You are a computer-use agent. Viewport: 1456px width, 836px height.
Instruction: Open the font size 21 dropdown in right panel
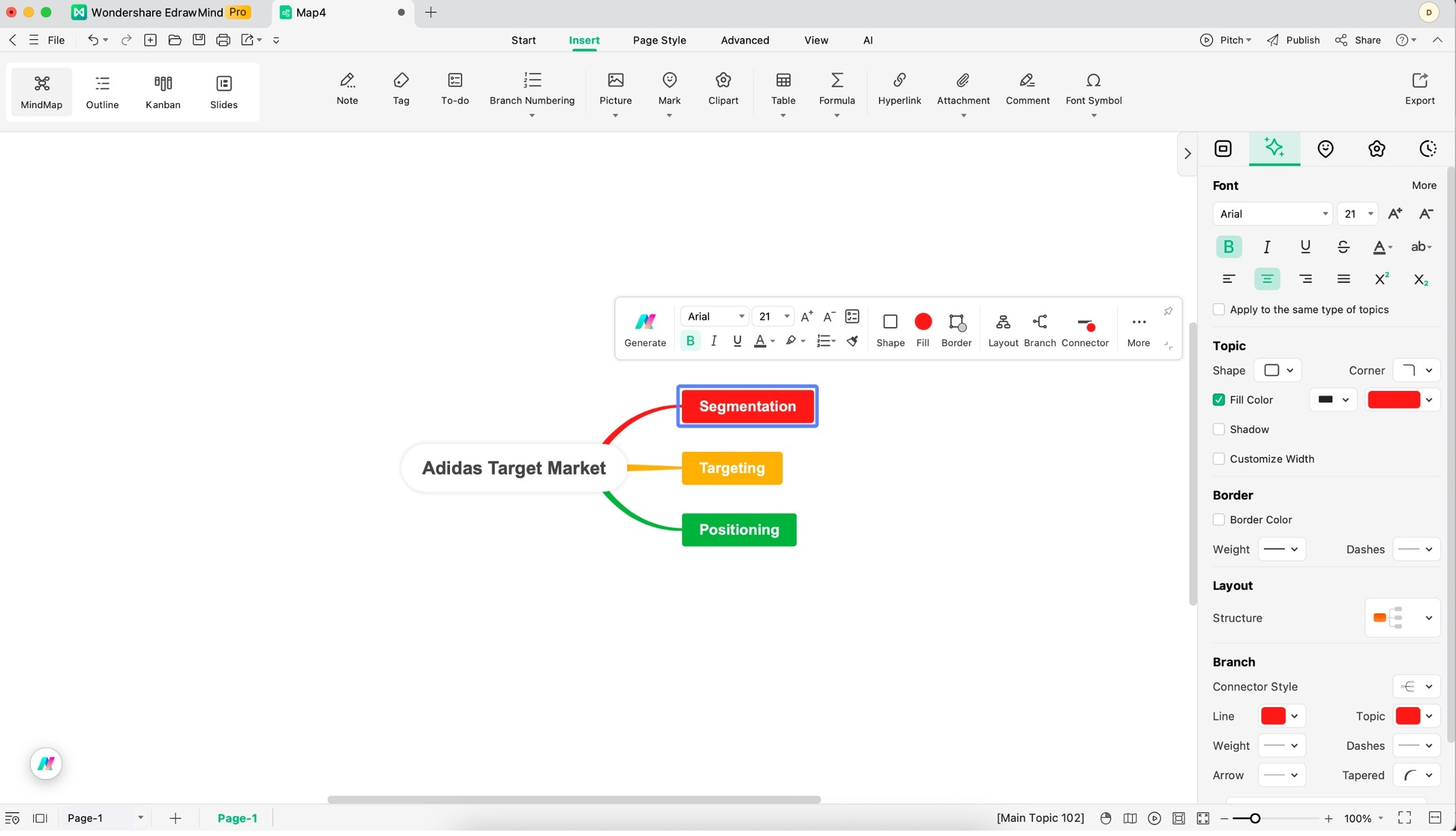point(1357,214)
